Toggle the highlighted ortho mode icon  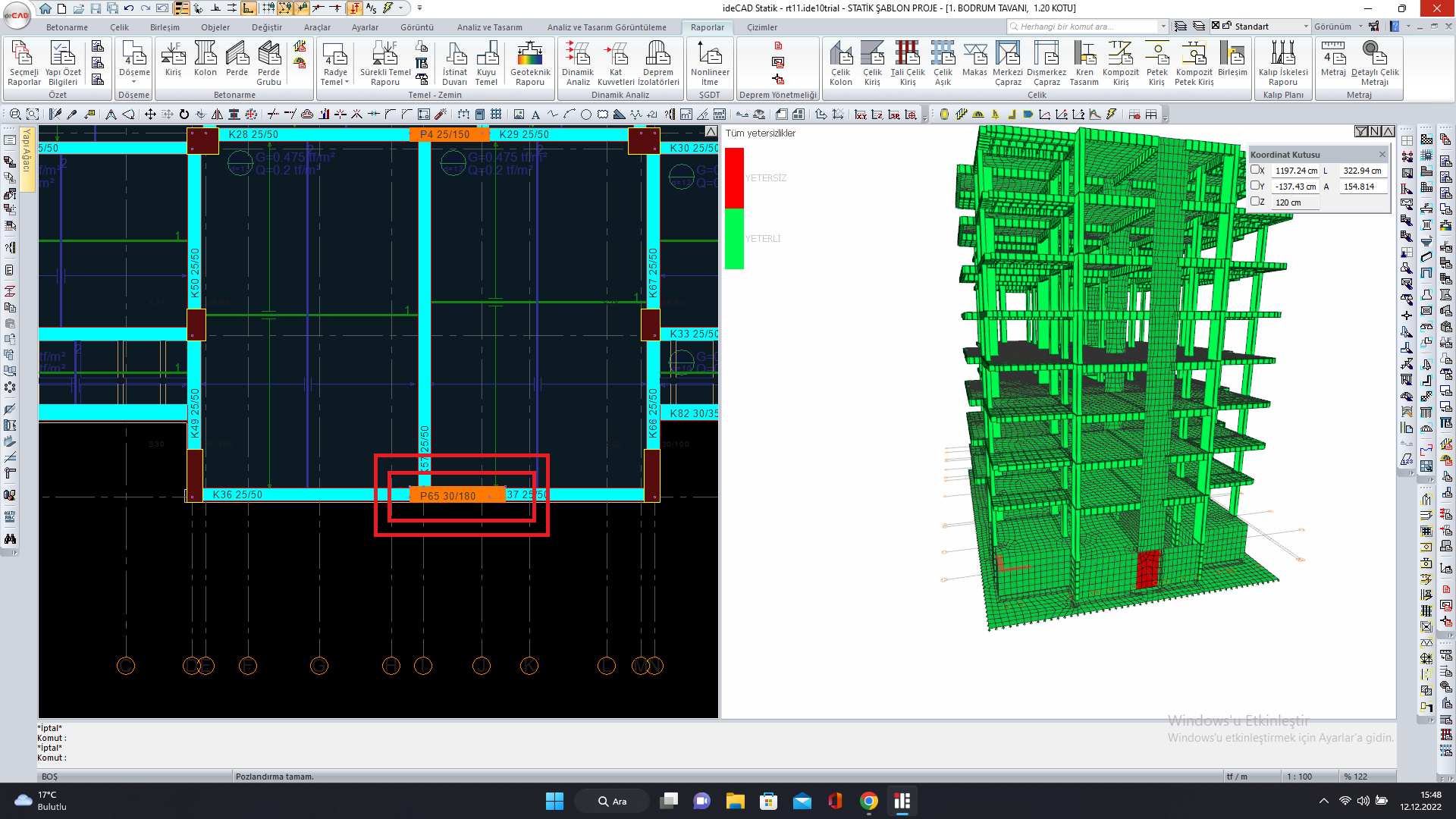pos(249,8)
